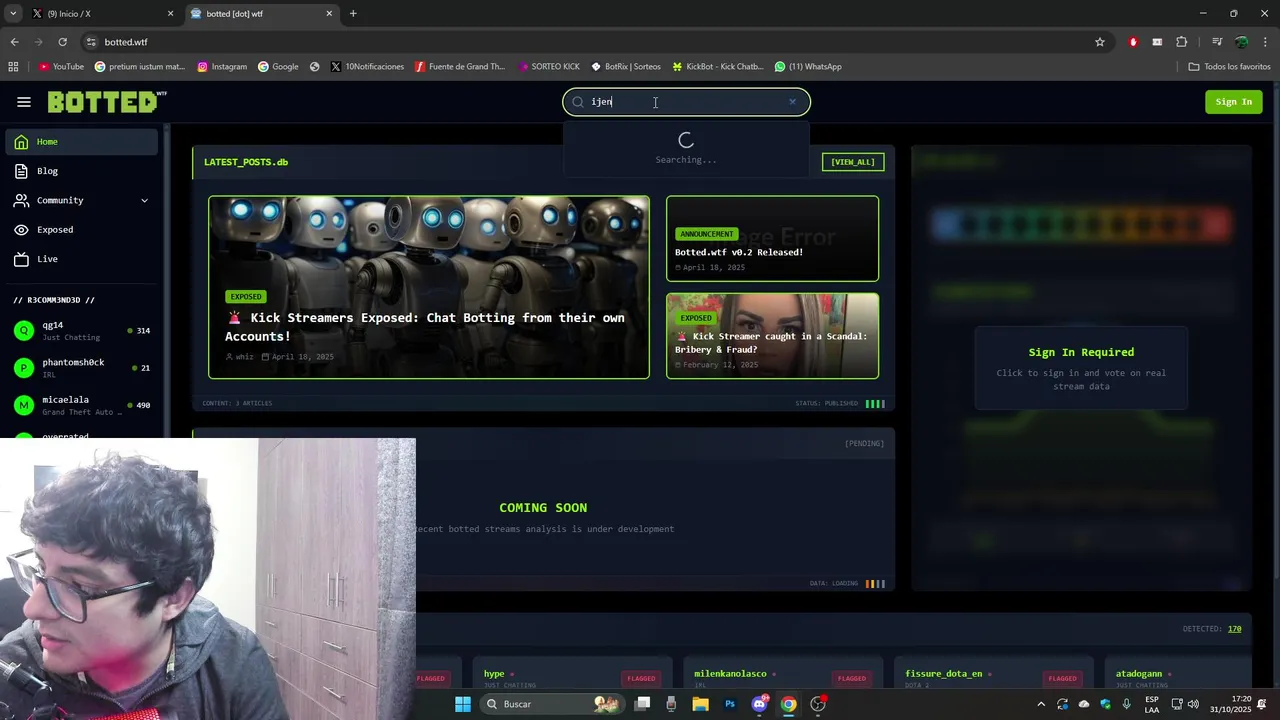Open recommended streamer phantomsh0ck

82,368
